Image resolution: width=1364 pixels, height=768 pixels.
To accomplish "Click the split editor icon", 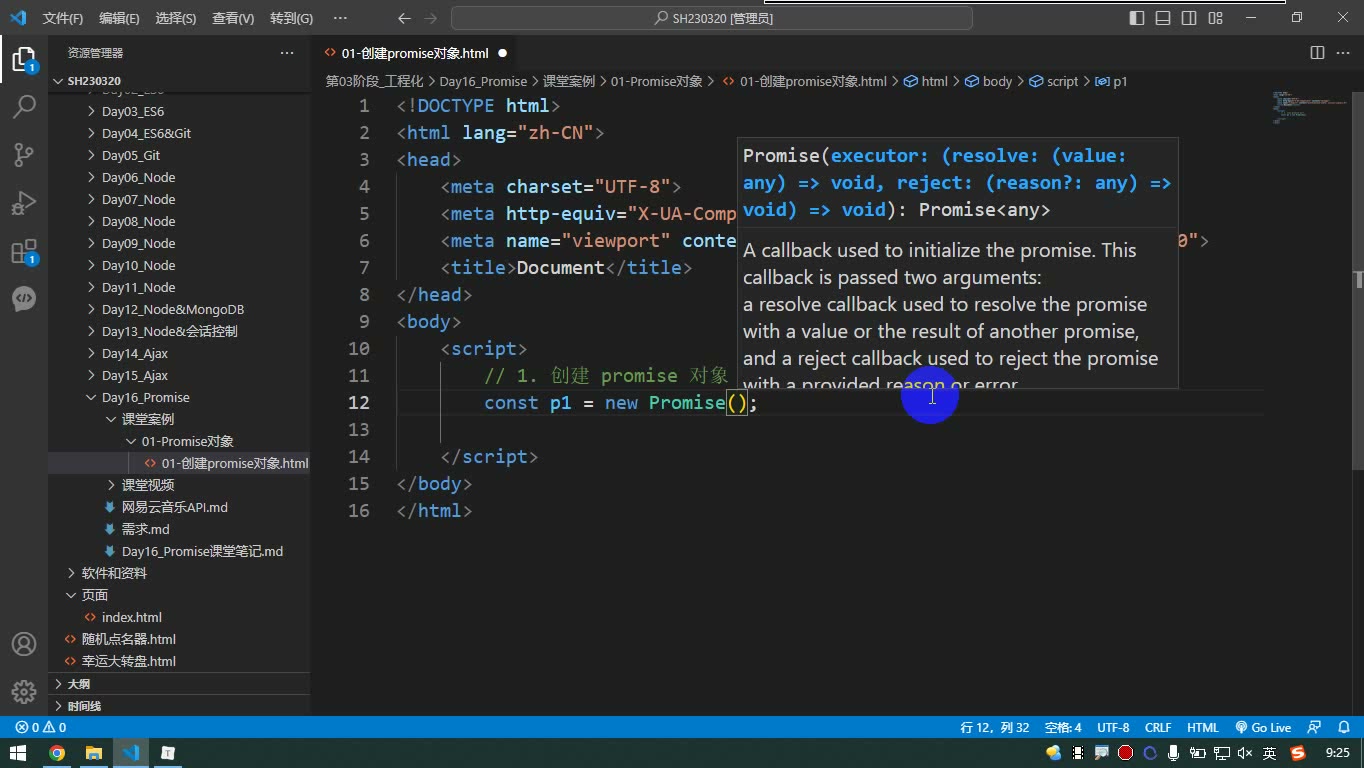I will point(1317,53).
